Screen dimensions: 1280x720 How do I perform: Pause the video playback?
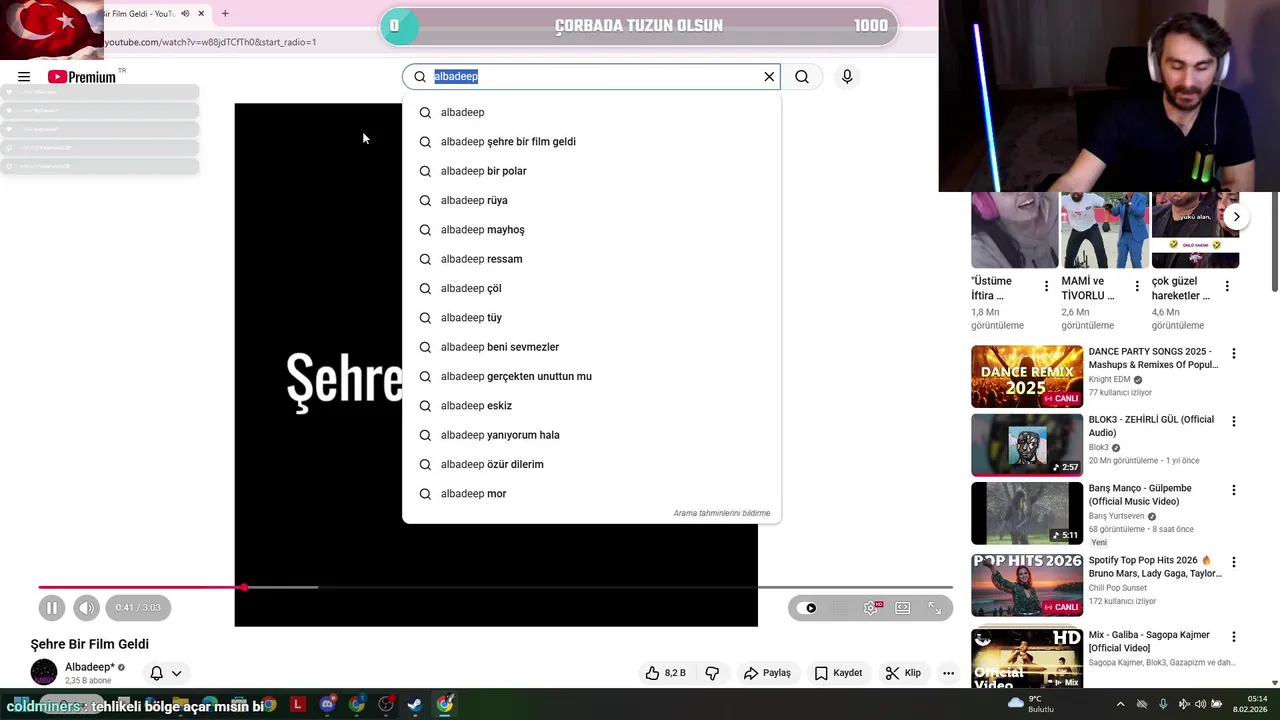click(x=52, y=607)
